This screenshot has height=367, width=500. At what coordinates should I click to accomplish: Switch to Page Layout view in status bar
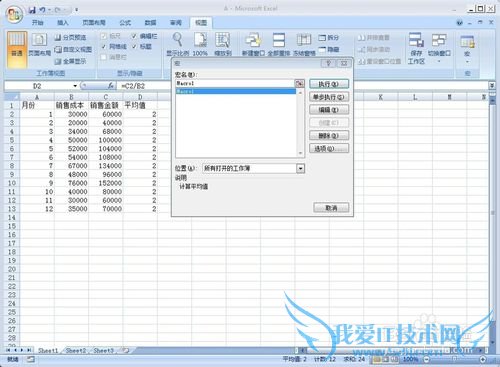(x=386, y=359)
